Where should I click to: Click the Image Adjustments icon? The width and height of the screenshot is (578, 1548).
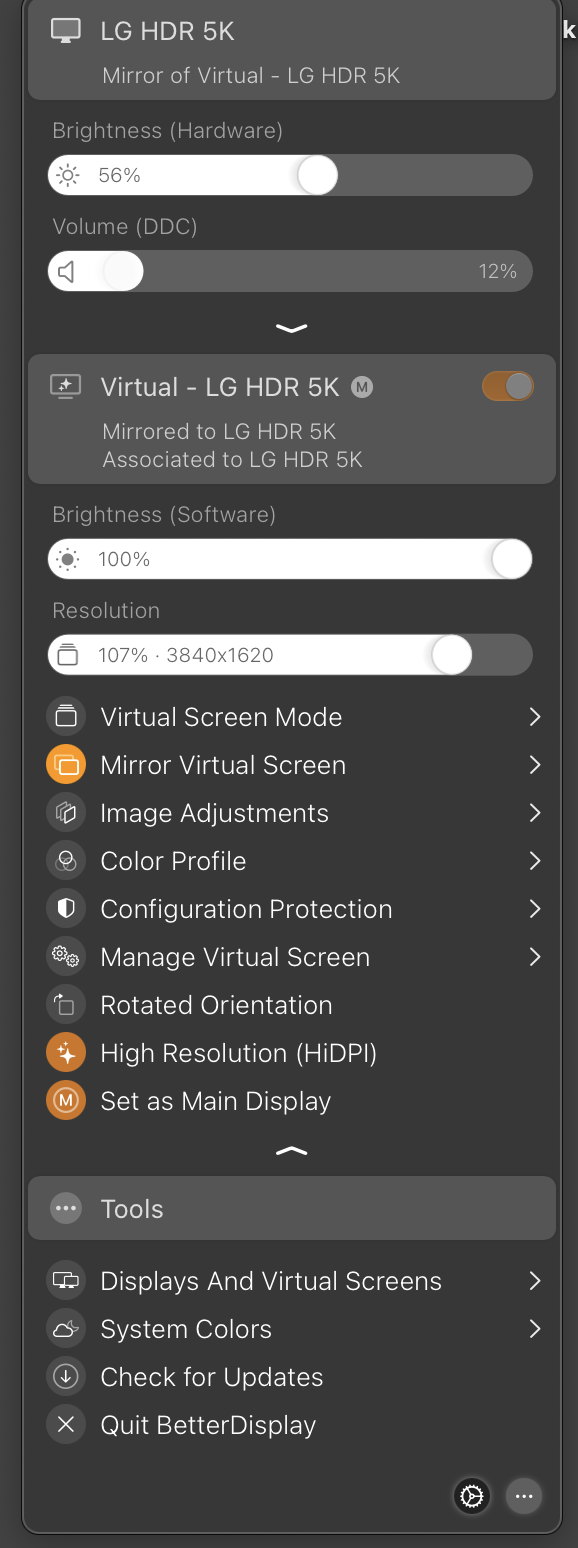pyautogui.click(x=66, y=813)
